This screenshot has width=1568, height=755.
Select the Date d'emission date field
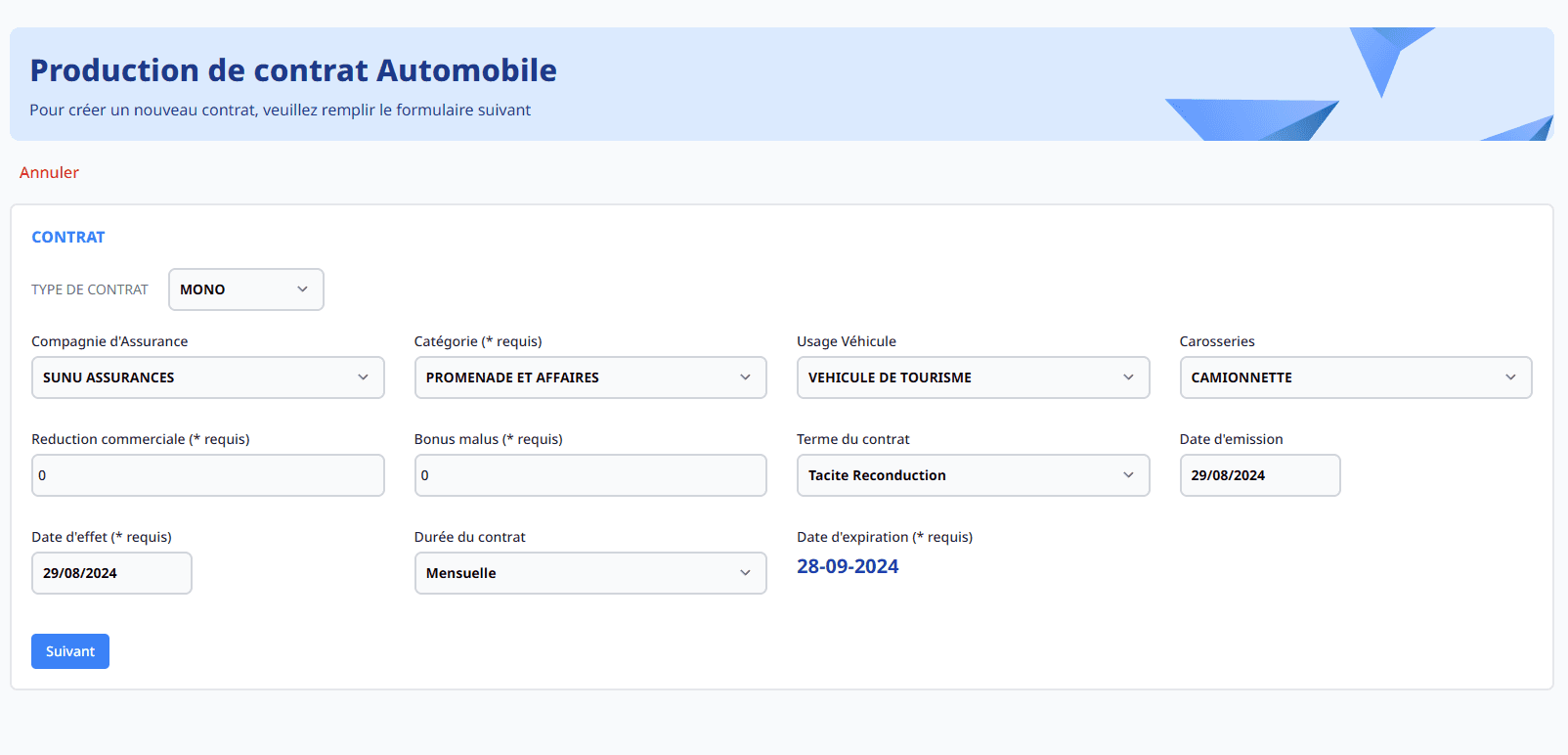click(1259, 475)
